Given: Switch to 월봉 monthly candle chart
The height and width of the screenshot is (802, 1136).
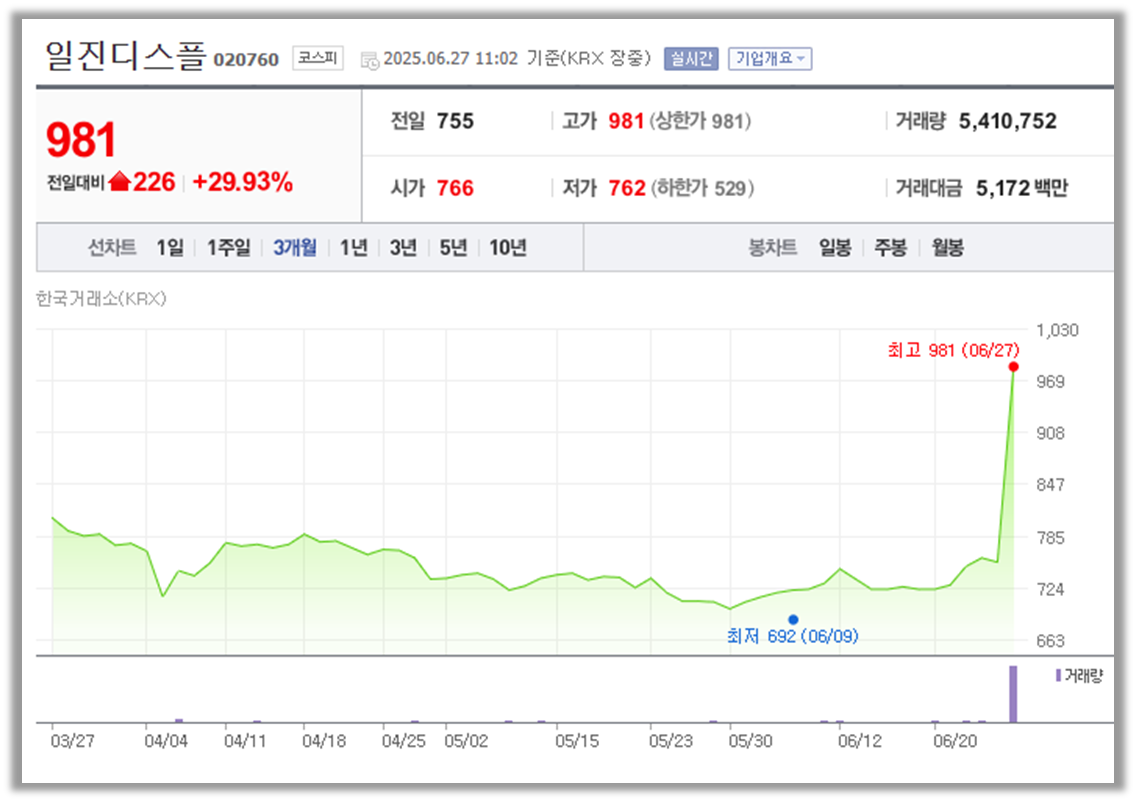Looking at the screenshot, I should point(948,248).
